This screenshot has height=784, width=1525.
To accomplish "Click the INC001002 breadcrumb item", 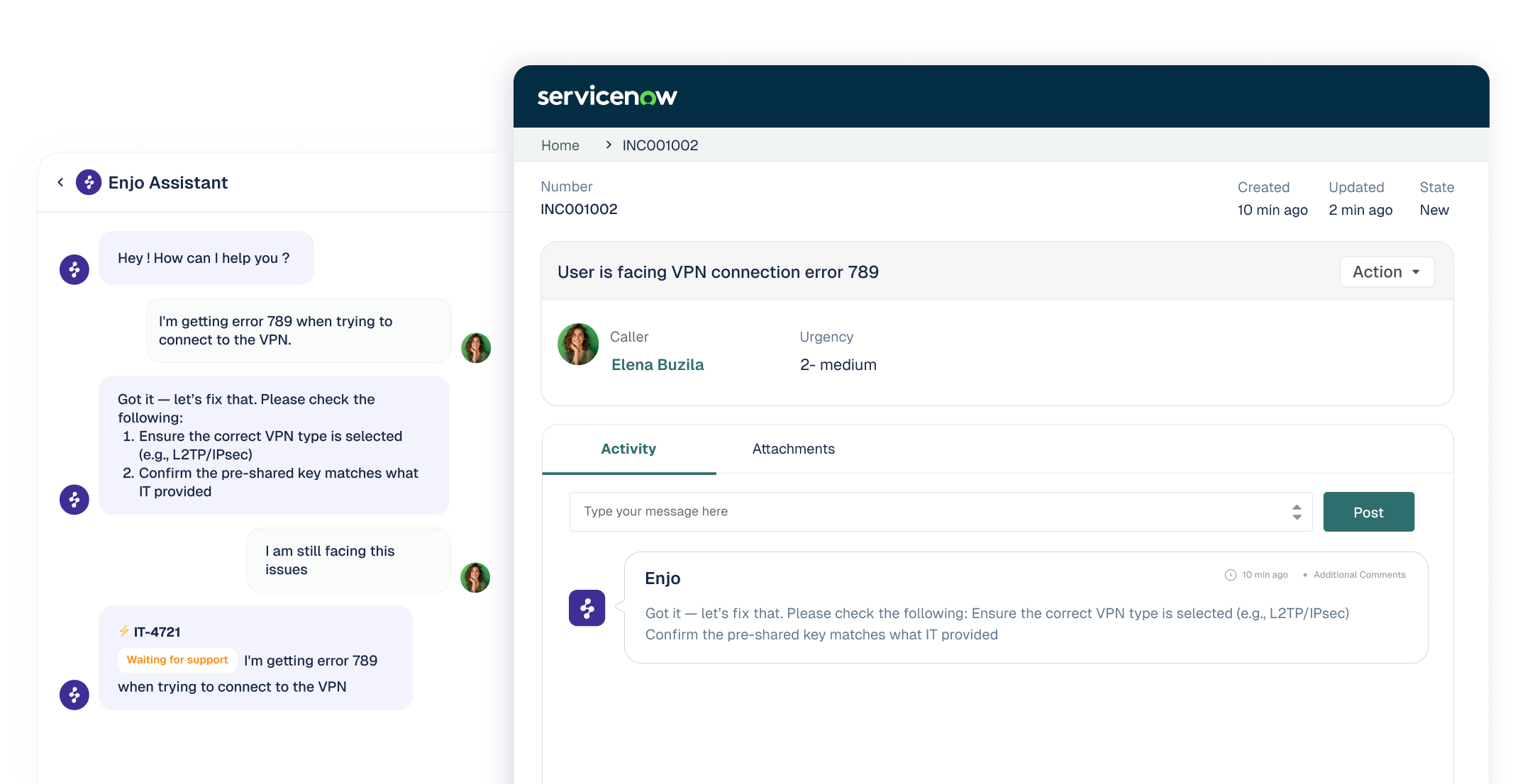I will pyautogui.click(x=660, y=145).
